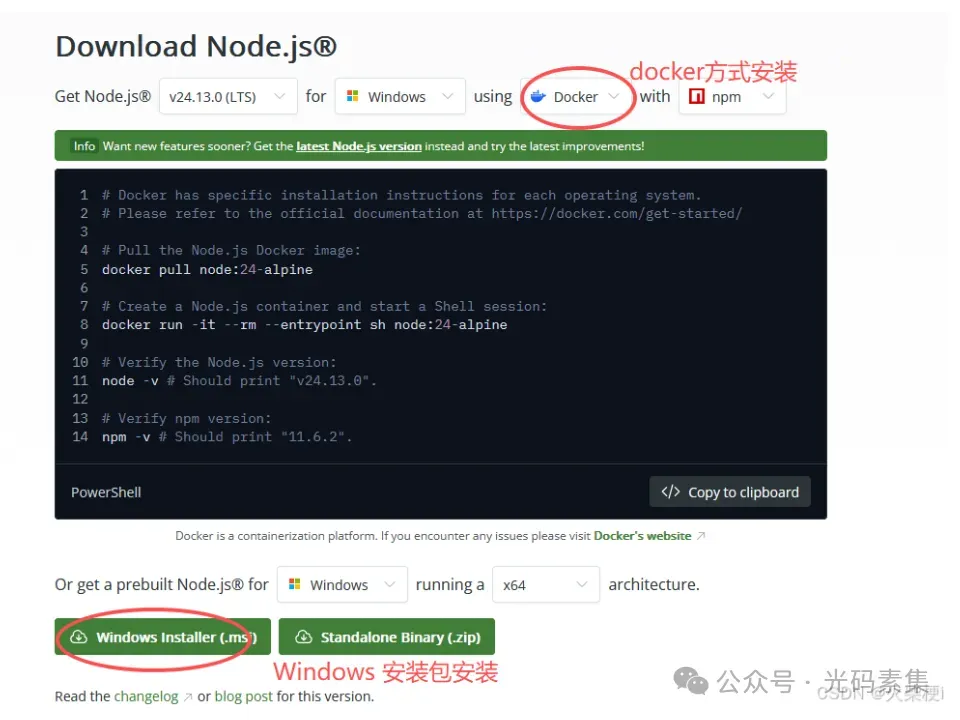The height and width of the screenshot is (720, 960).
Task: Click the '# Verify the Node.js version:' comment
Action: [219, 362]
